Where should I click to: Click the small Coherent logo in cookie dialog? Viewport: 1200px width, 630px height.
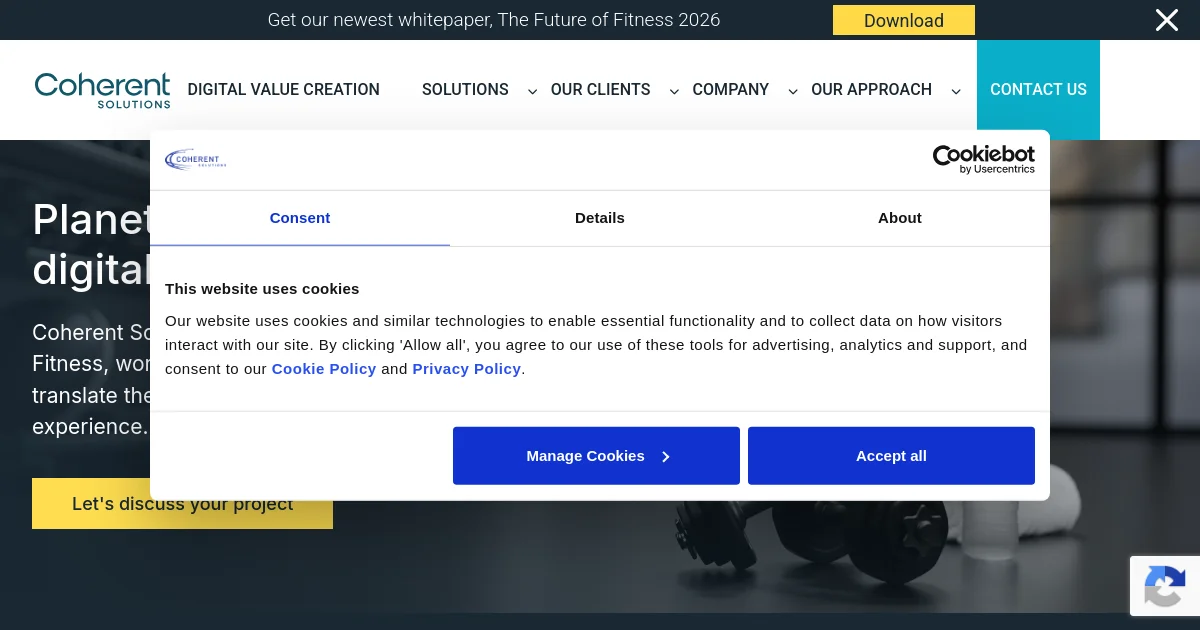[196, 159]
